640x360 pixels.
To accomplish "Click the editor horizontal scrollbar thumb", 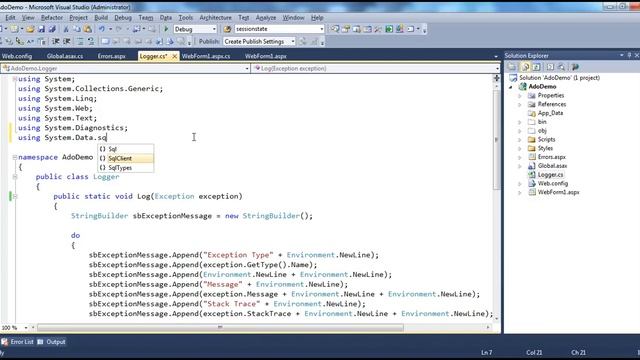I will pyautogui.click(x=220, y=327).
